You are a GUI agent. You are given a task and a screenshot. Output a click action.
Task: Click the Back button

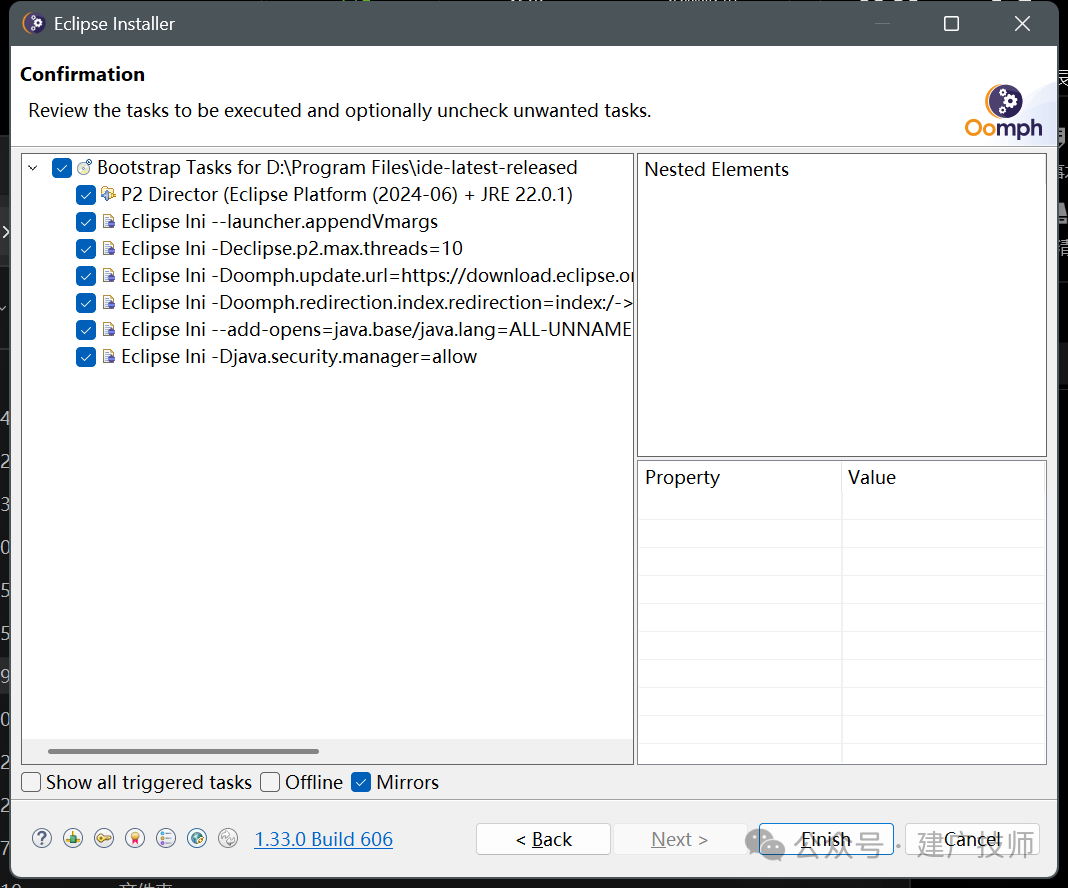pyautogui.click(x=543, y=839)
